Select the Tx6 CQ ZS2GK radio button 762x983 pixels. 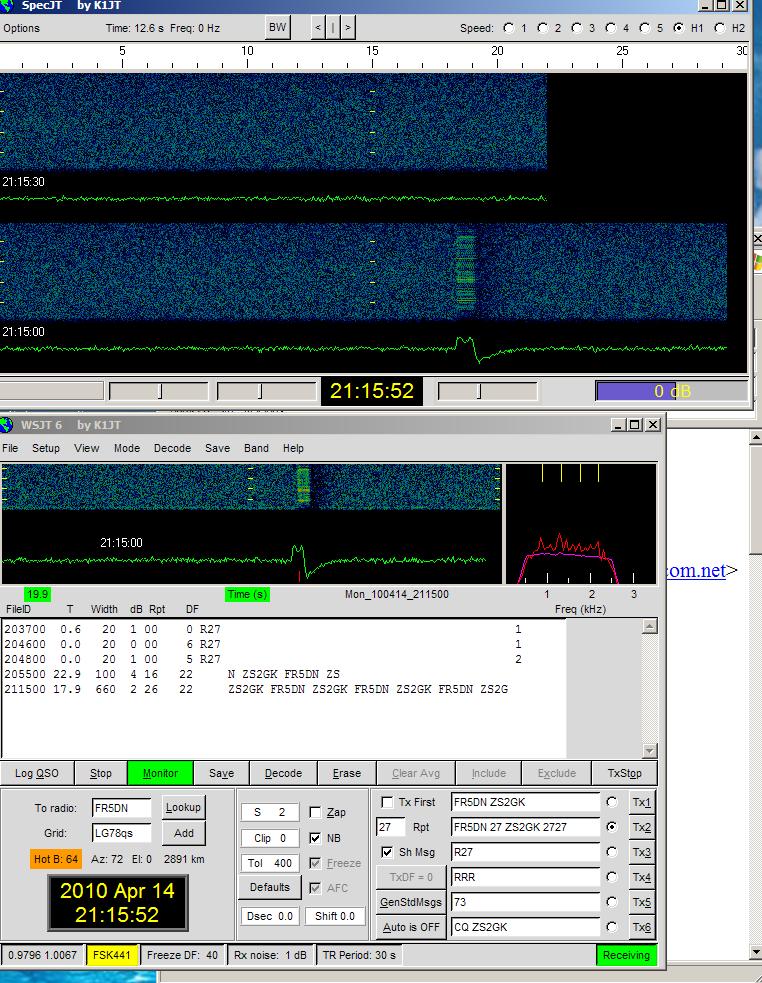point(612,927)
